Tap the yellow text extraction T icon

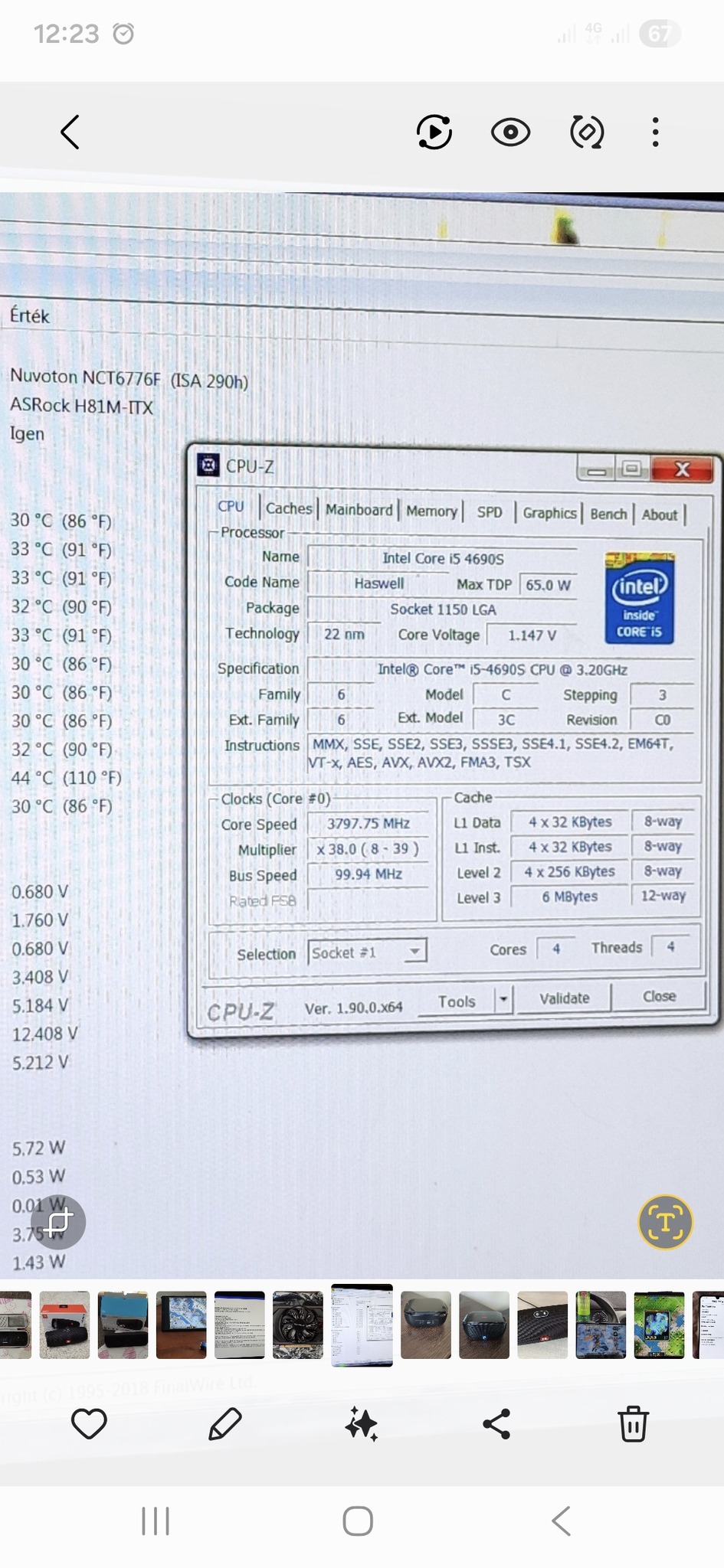click(665, 1222)
